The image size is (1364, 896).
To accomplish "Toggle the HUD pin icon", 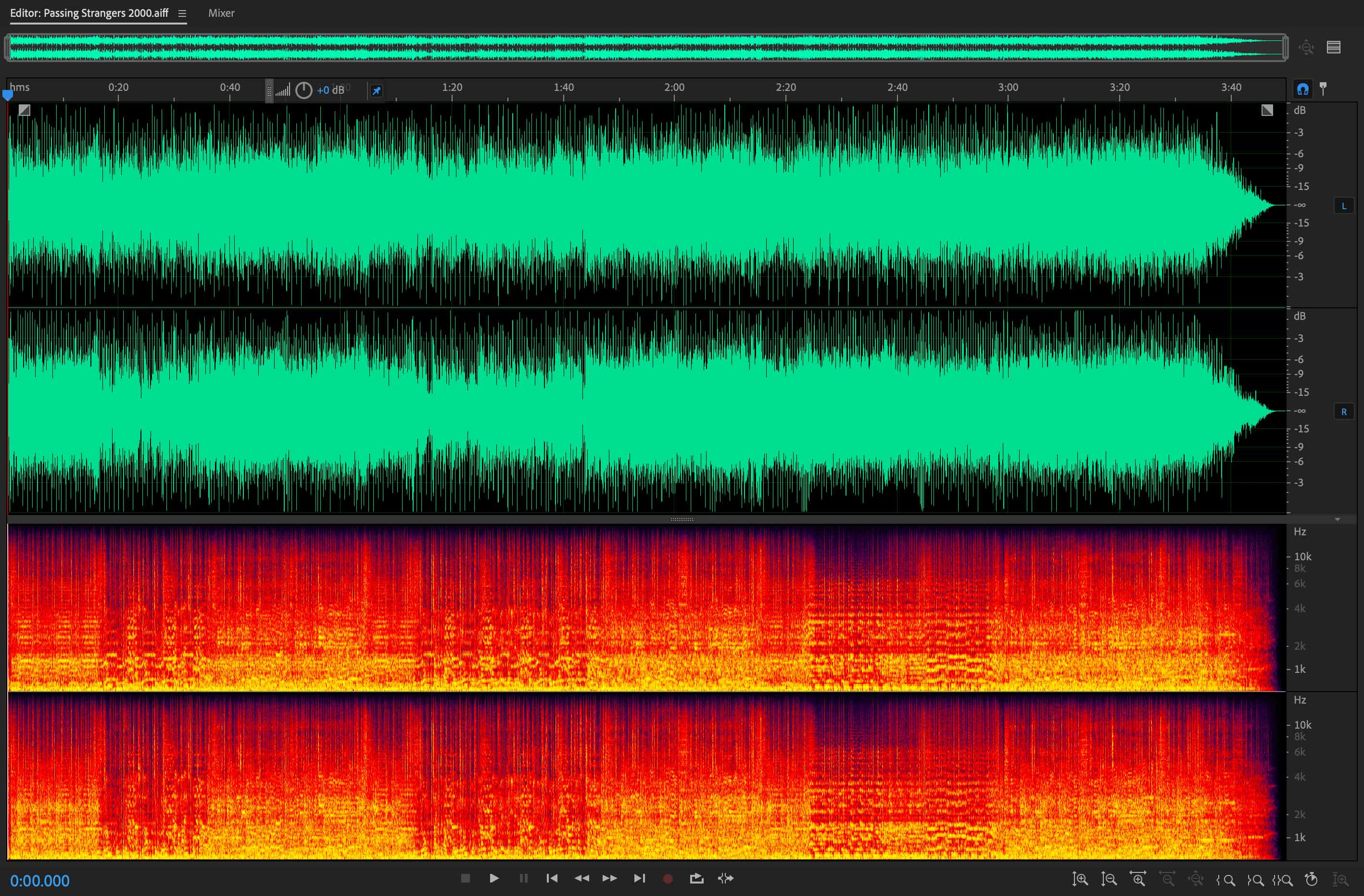I will point(376,90).
